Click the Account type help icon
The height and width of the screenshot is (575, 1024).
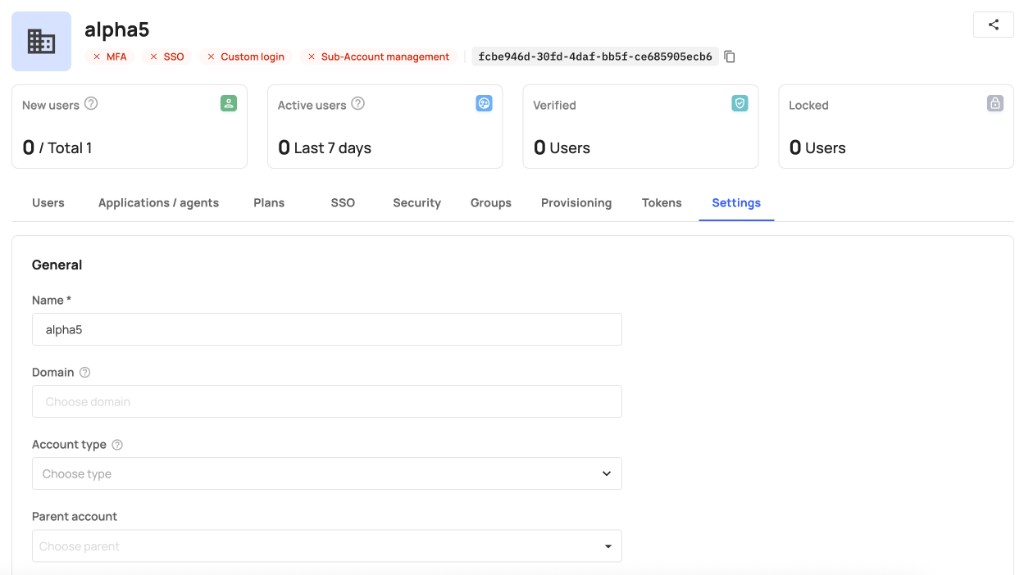pos(117,445)
